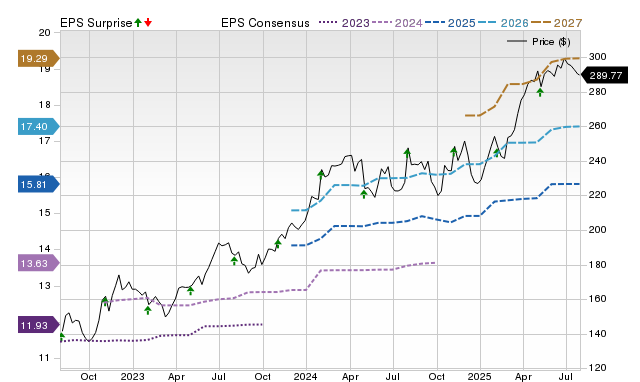Click the 15.81 consensus value tag
This screenshot has width=640, height=382.
[38, 184]
